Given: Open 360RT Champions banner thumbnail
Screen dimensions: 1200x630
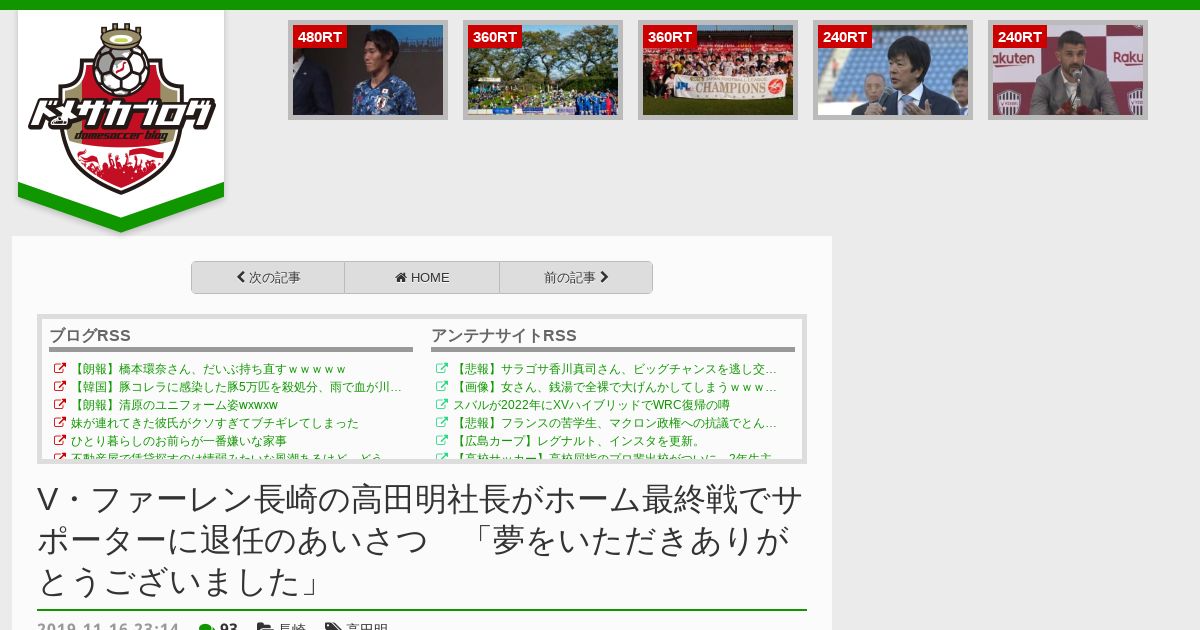Looking at the screenshot, I should (x=718, y=70).
